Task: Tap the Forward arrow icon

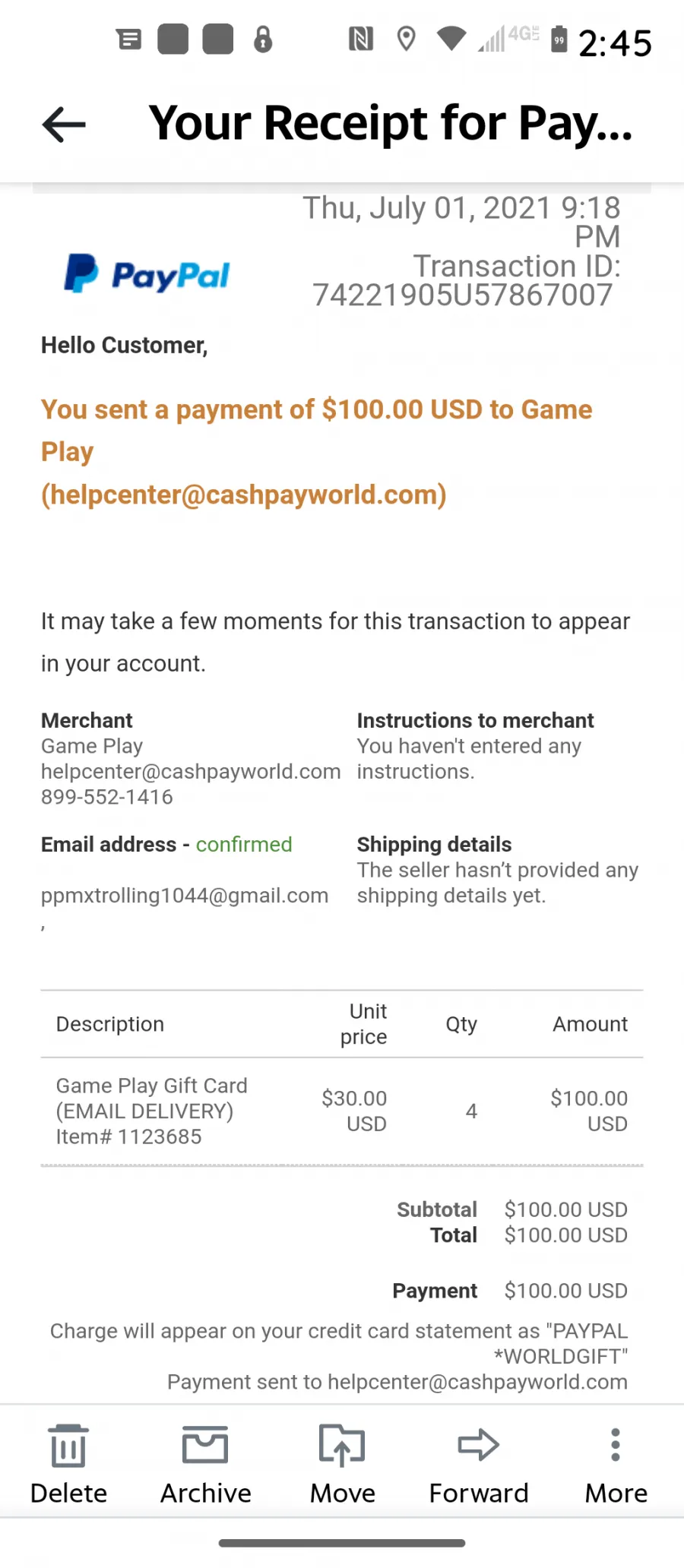Action: click(479, 1445)
